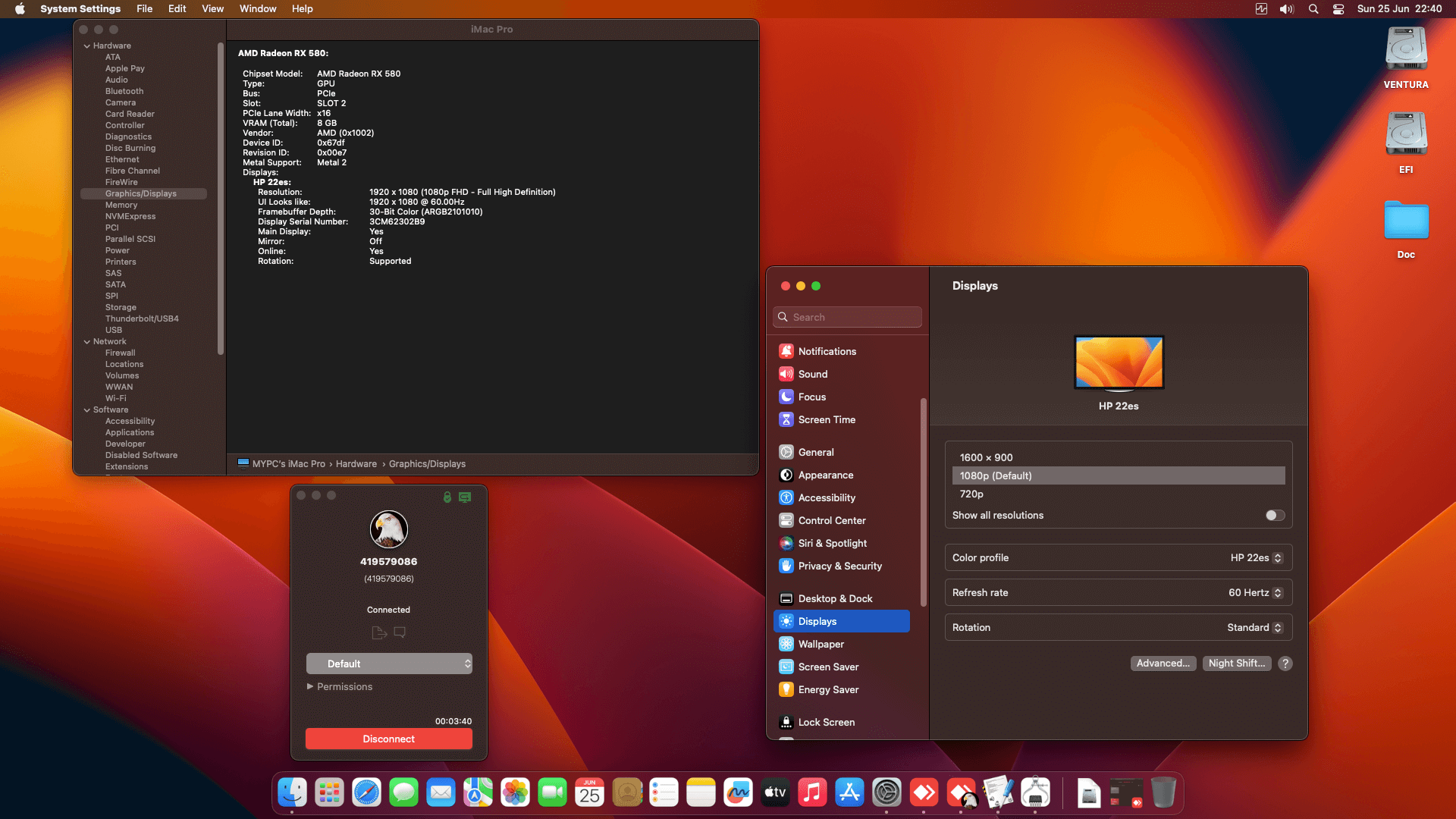Collapse the Software tree in System Information

tap(86, 410)
